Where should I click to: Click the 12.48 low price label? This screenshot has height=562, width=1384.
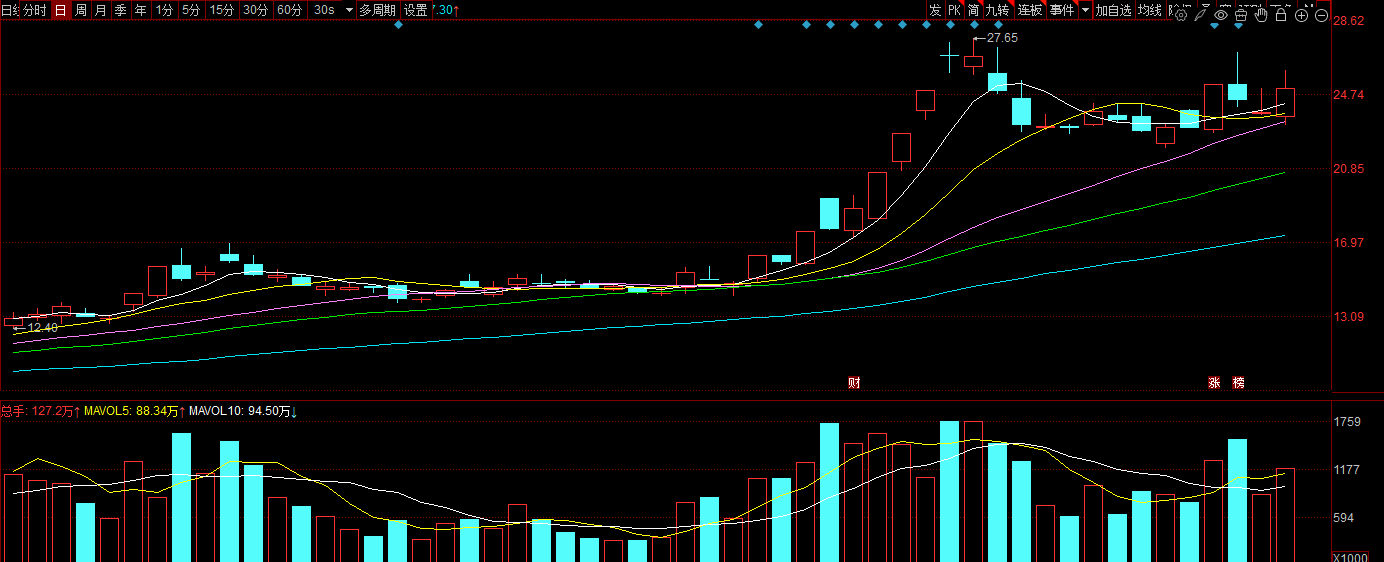point(42,327)
